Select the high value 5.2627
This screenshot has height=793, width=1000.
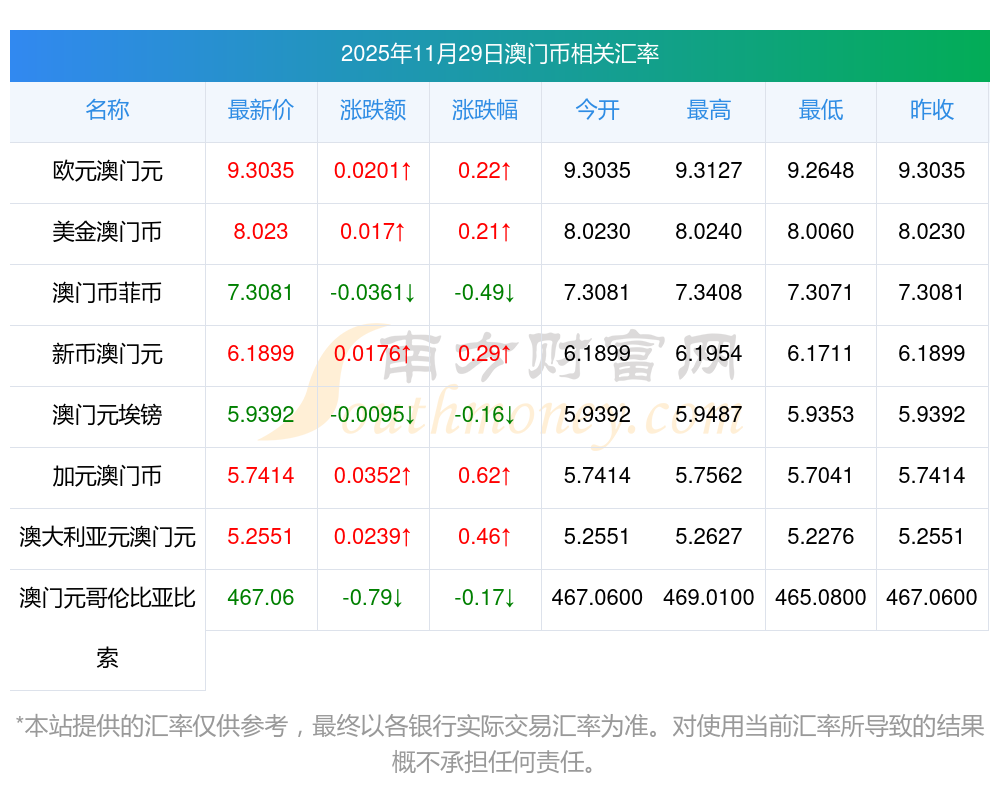(709, 536)
